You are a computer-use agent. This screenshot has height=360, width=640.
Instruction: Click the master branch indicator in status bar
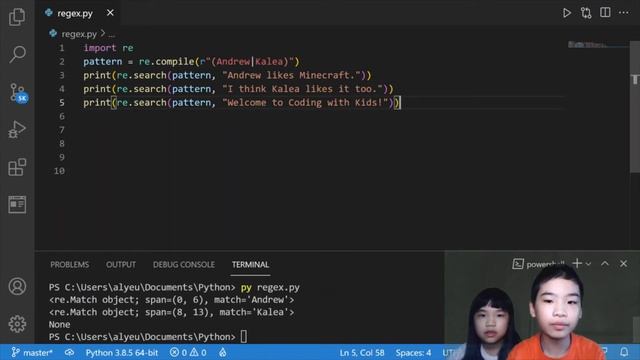point(32,352)
